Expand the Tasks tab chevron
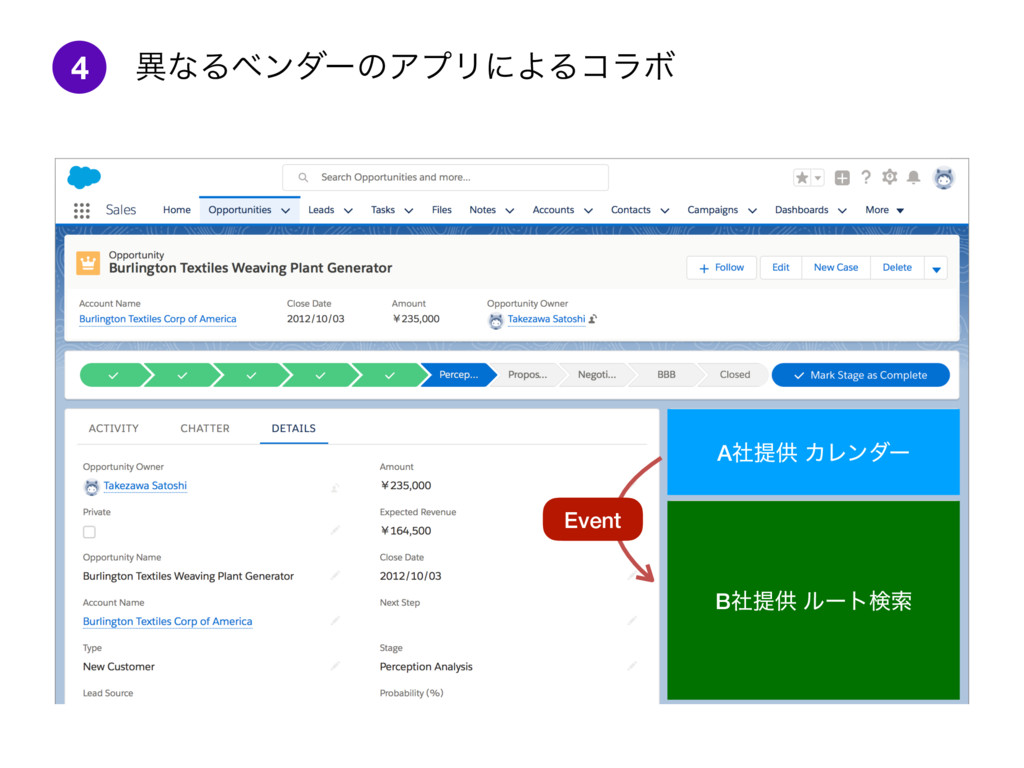Image resolution: width=1024 pixels, height=768 pixels. click(409, 210)
